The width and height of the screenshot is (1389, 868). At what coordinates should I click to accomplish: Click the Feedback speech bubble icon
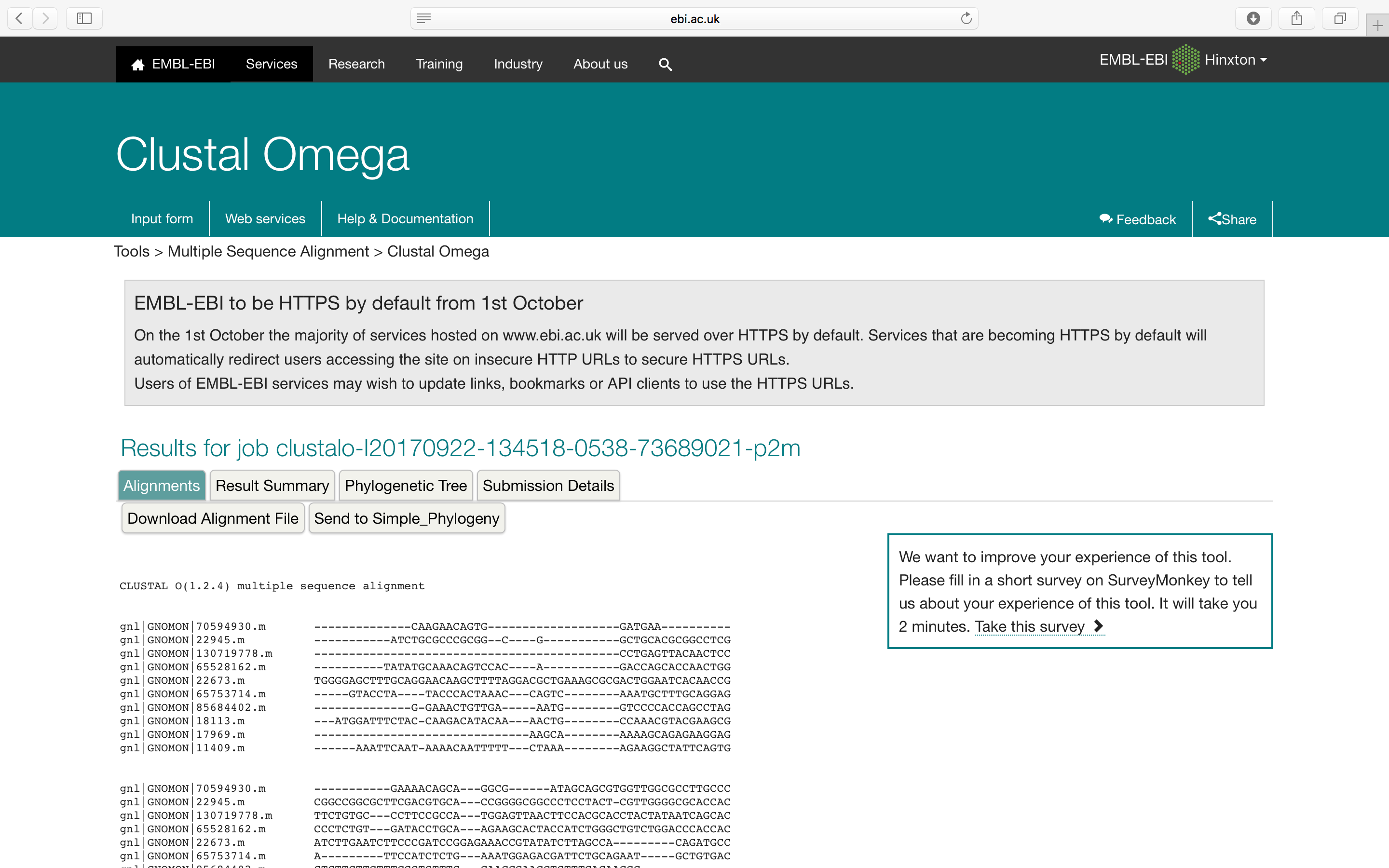click(1106, 219)
